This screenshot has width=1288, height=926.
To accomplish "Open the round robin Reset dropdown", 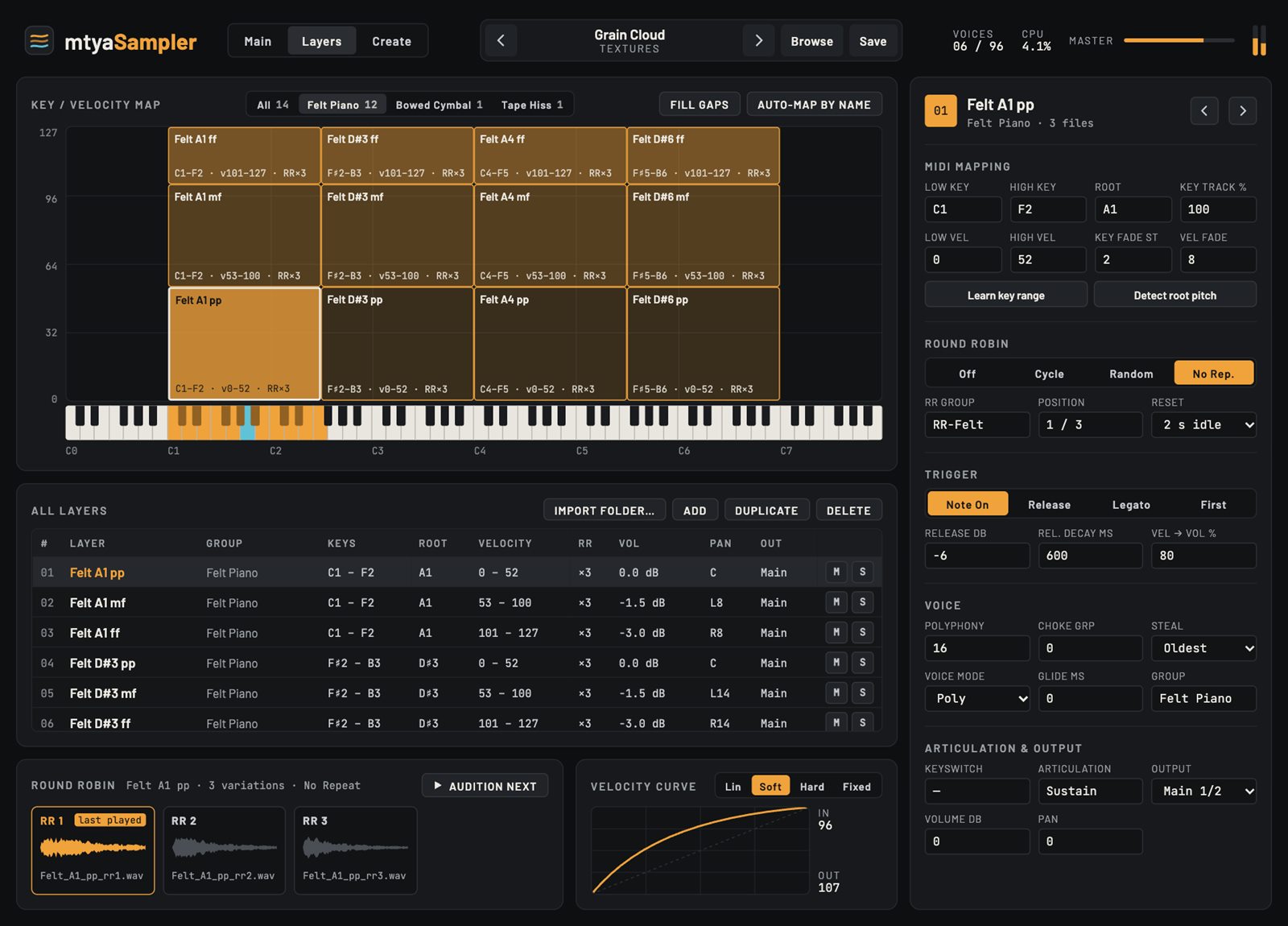I will pos(1203,424).
